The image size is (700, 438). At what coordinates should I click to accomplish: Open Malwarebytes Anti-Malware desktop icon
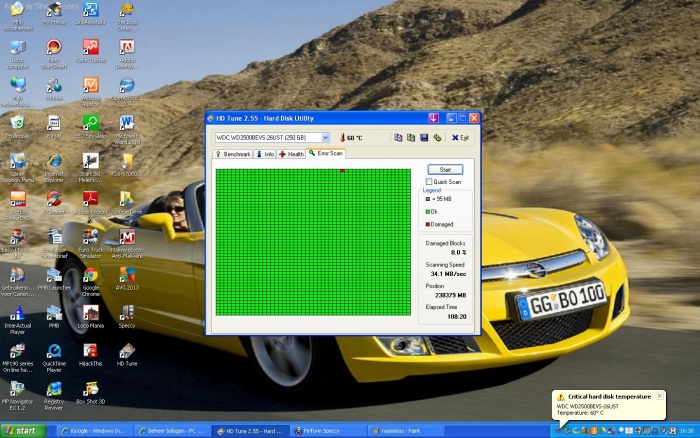click(x=127, y=240)
